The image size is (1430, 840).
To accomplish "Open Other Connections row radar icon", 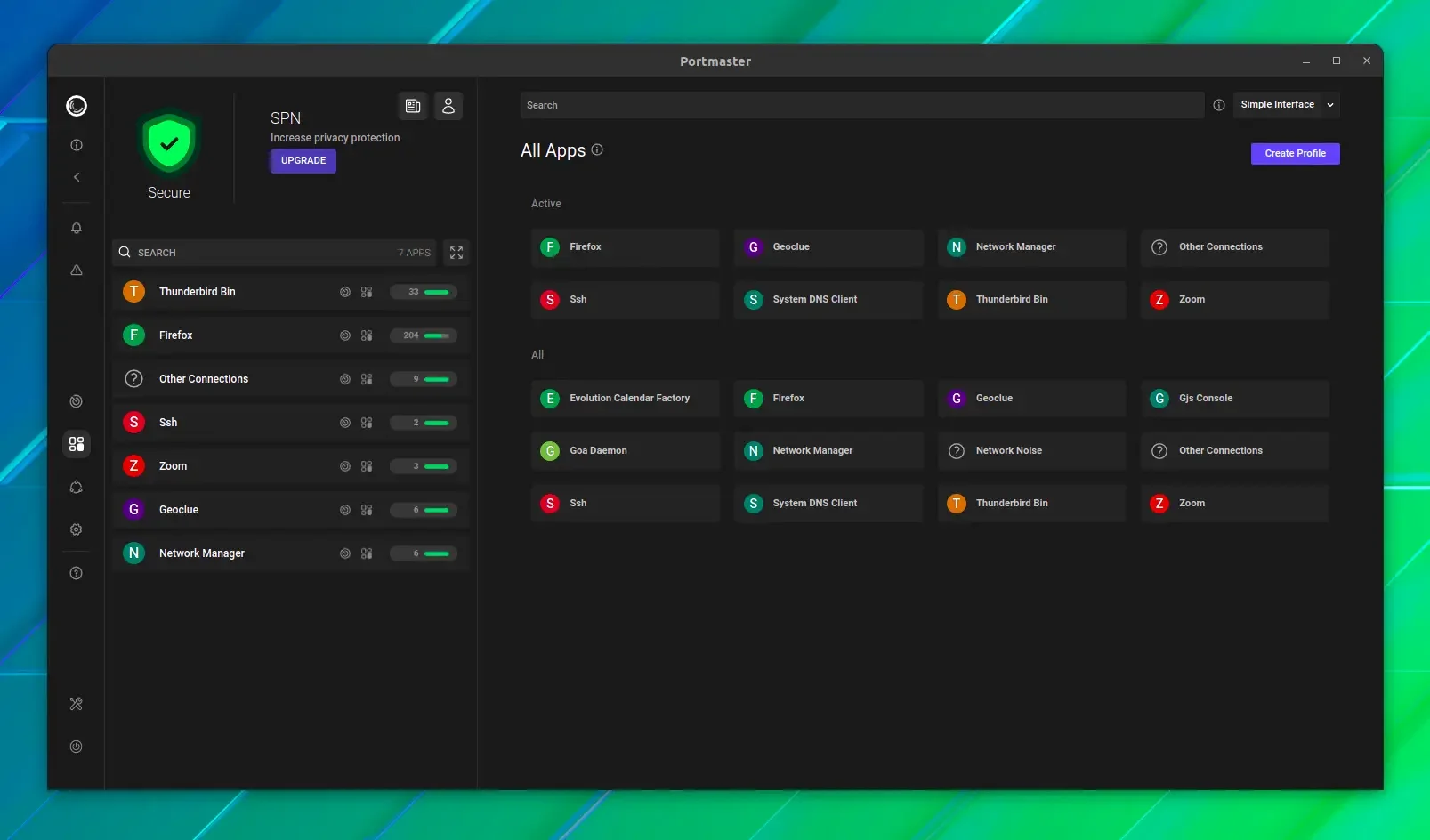I will click(345, 379).
